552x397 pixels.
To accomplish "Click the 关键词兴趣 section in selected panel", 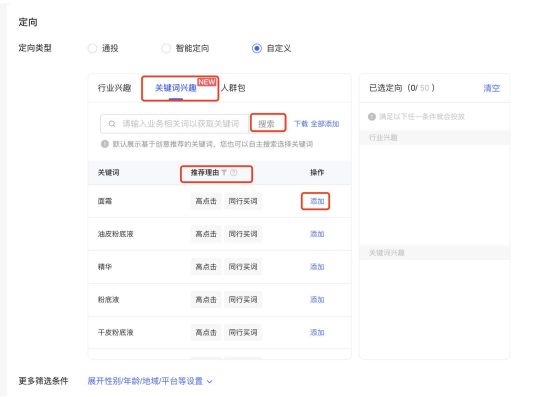I will 434,253.
